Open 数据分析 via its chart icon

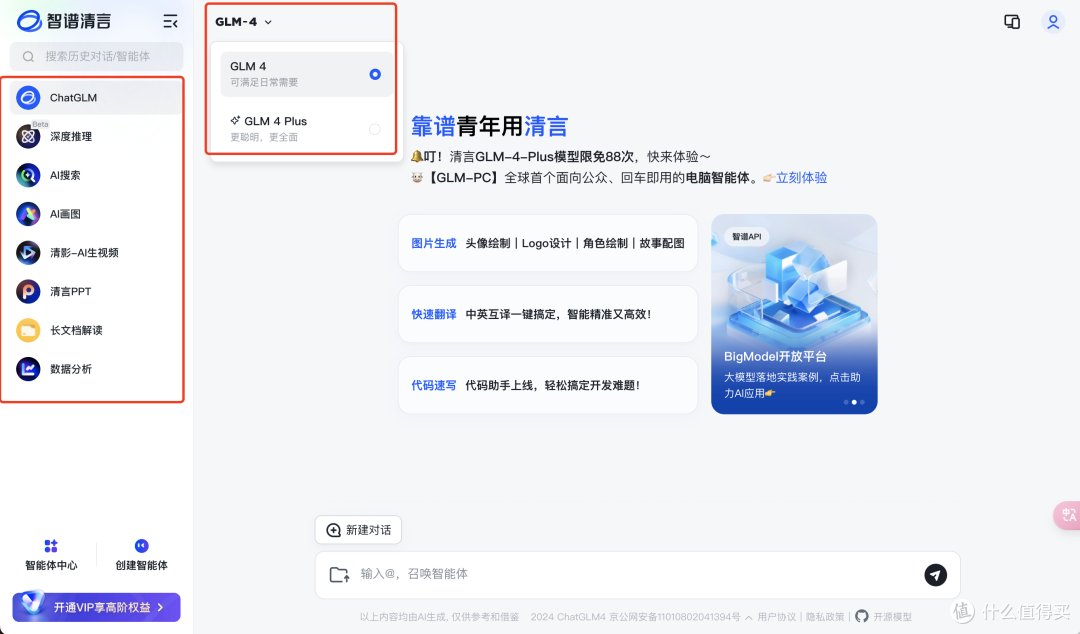[x=28, y=369]
